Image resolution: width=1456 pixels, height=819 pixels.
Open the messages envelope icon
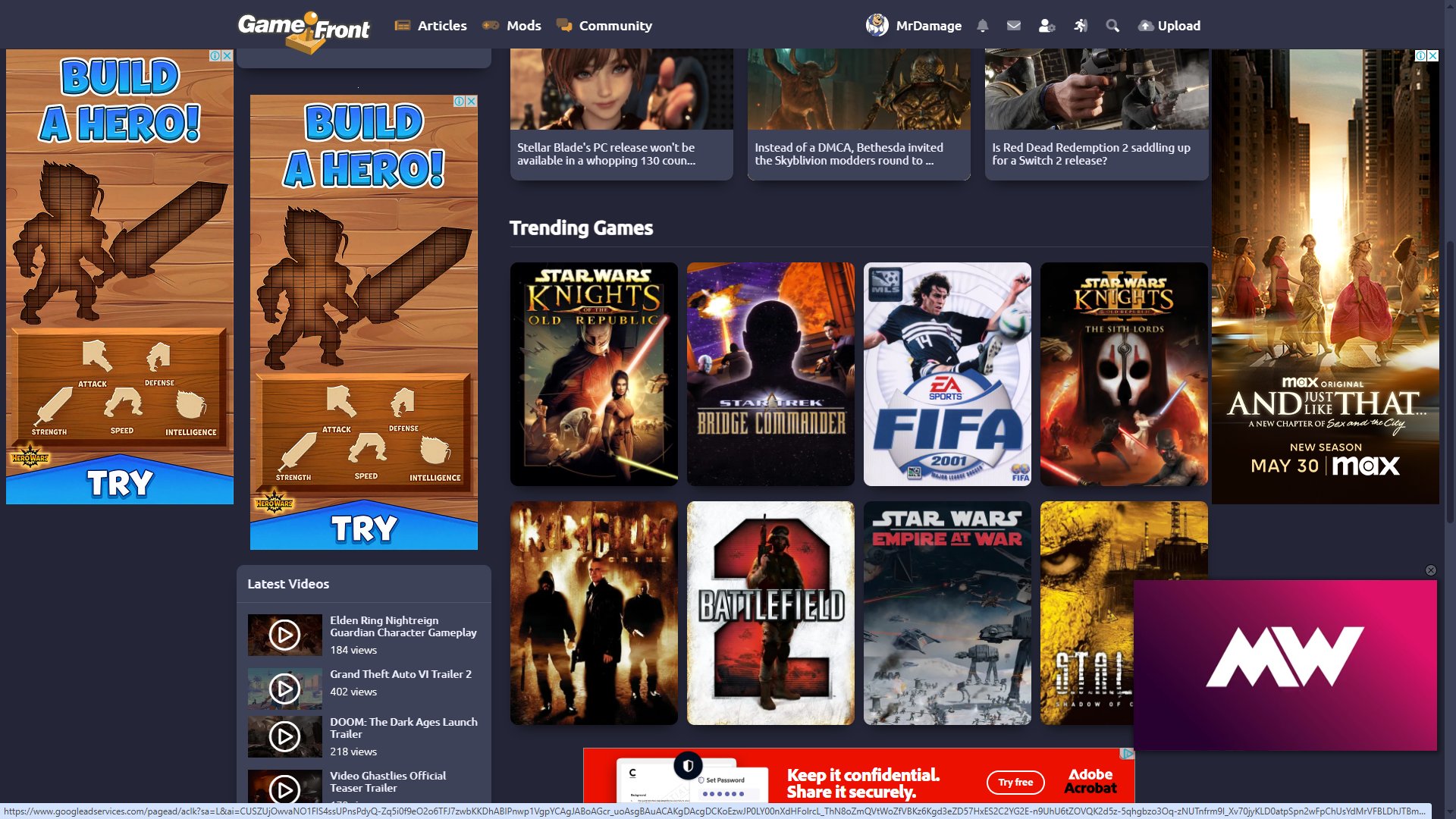(1013, 26)
